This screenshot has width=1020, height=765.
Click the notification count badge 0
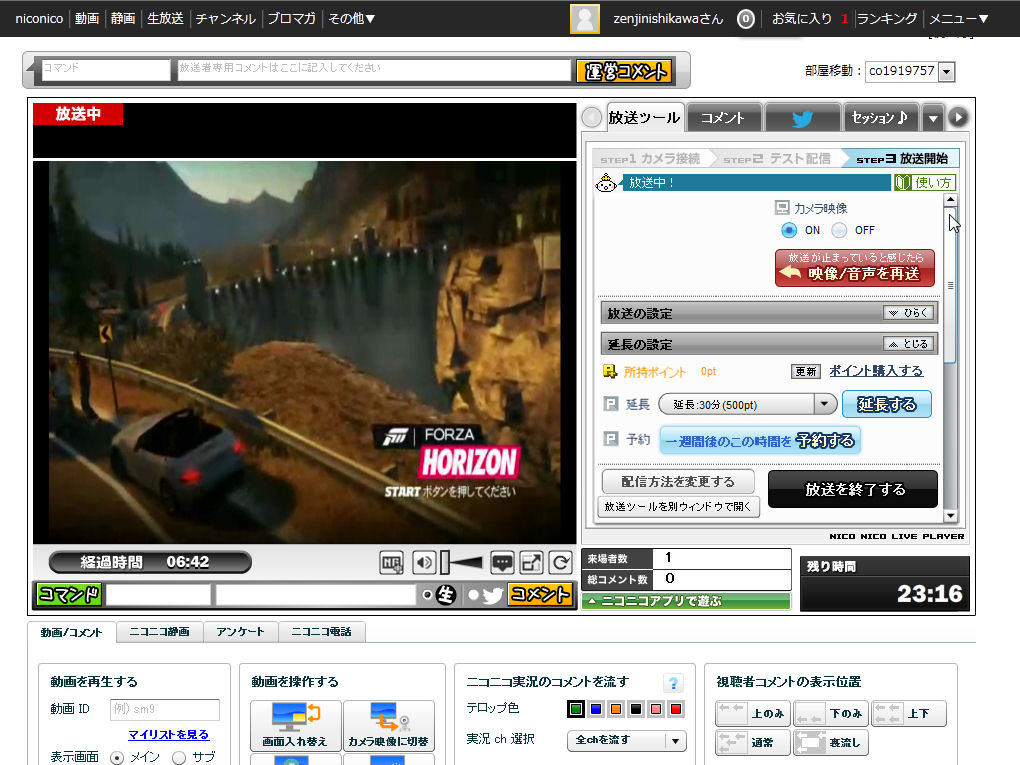tap(745, 19)
